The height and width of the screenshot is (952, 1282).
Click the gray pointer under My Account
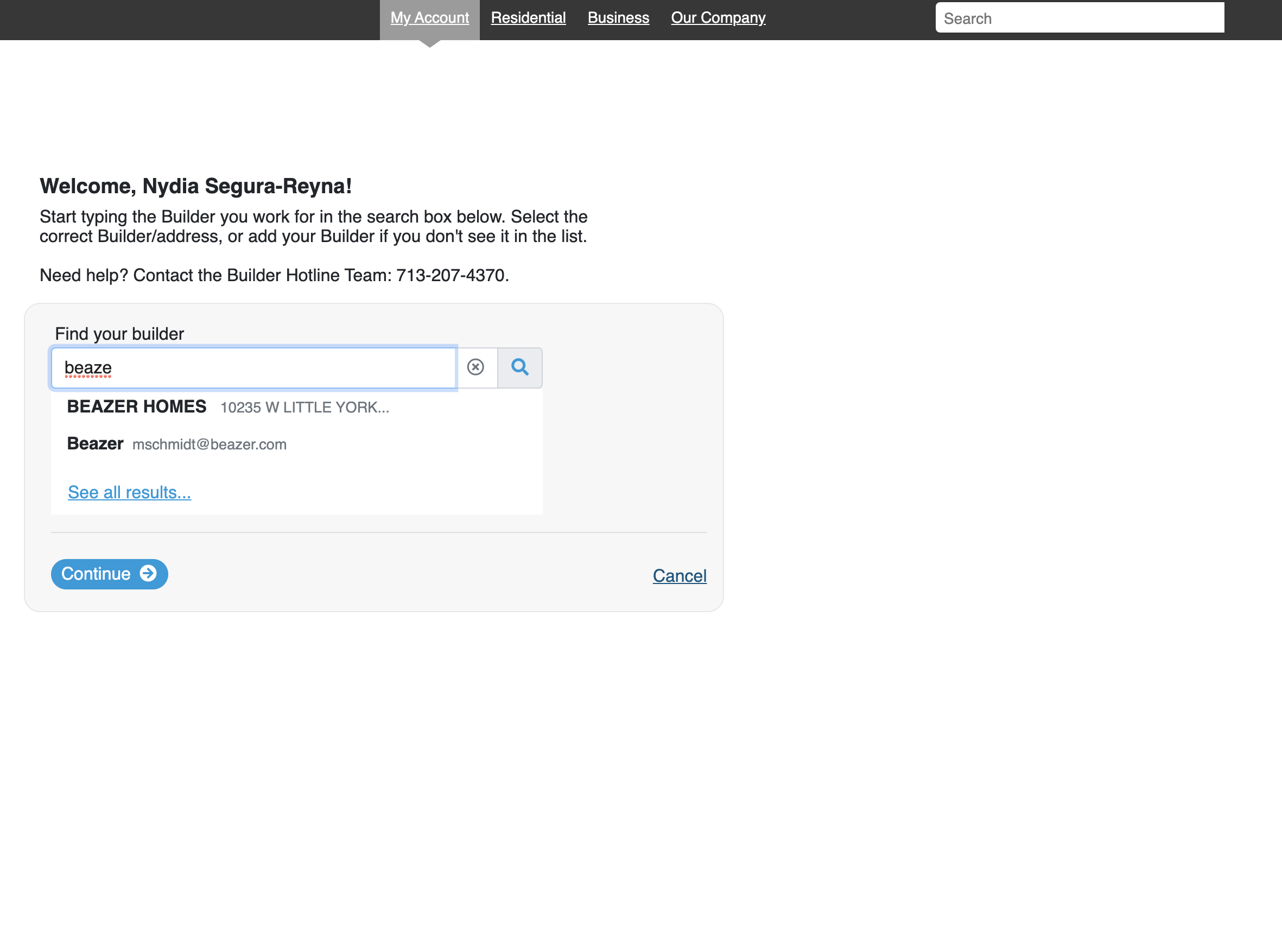430,44
